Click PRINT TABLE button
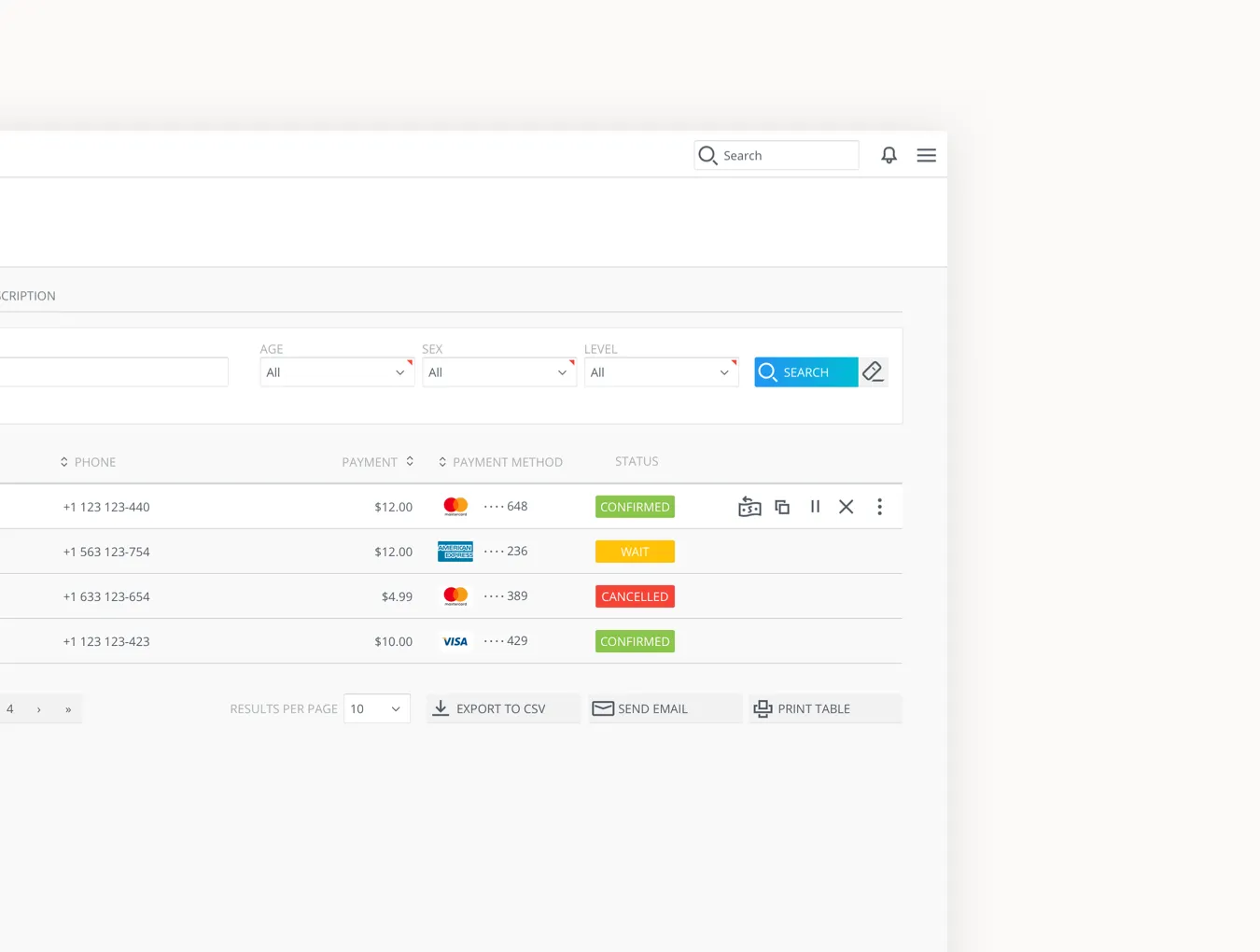The image size is (1260, 952). (825, 708)
